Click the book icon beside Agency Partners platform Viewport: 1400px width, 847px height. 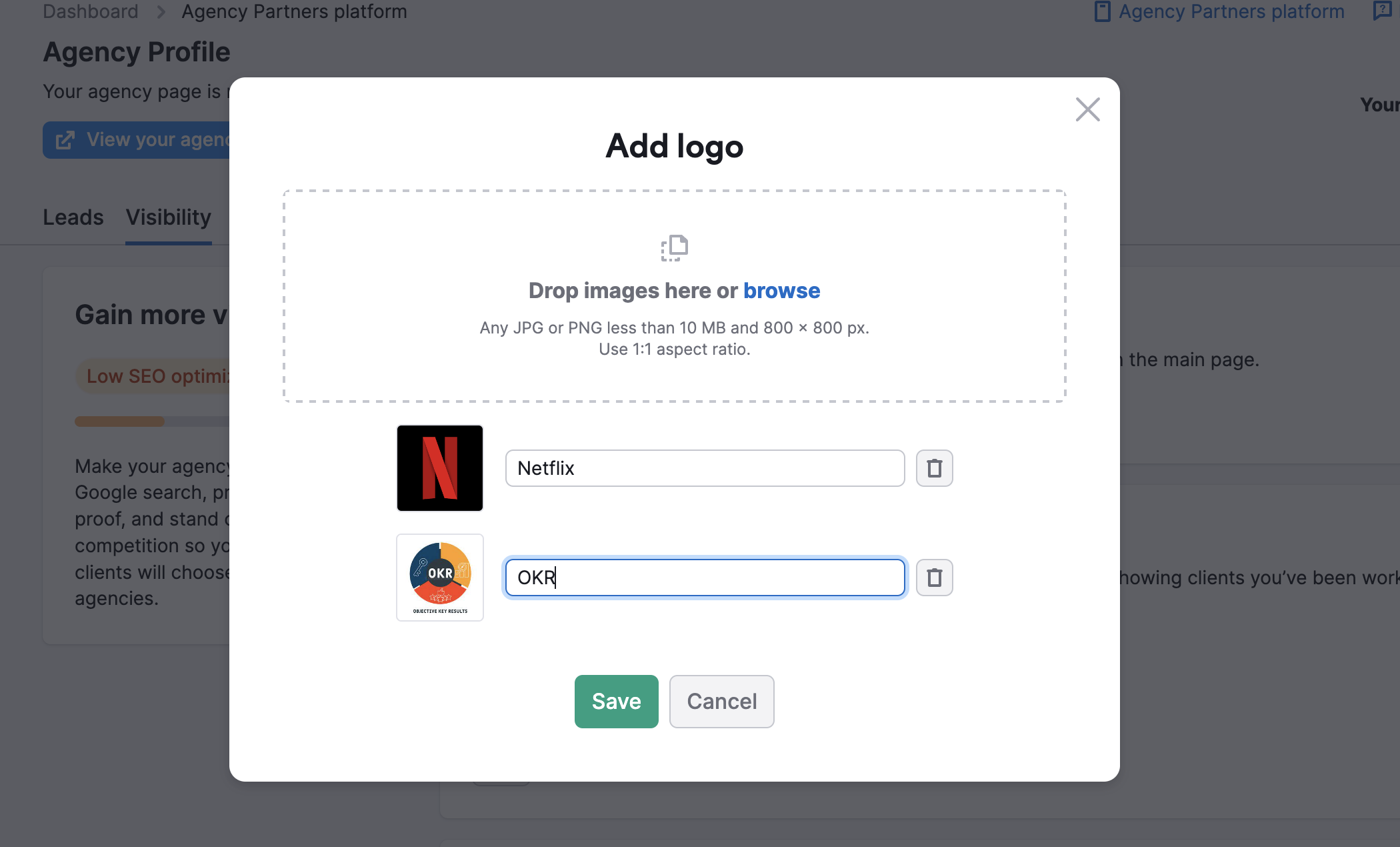tap(1102, 11)
